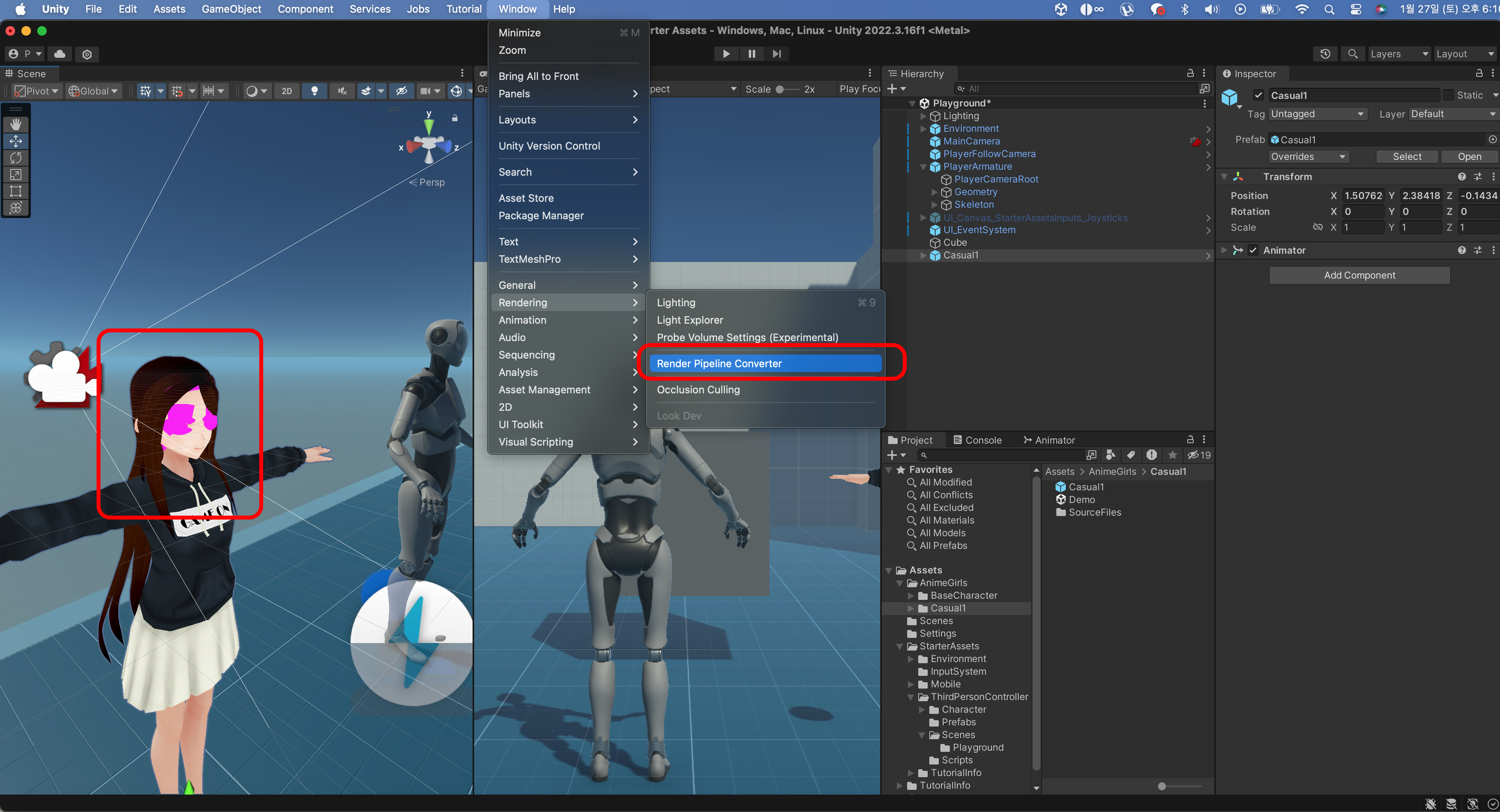Image resolution: width=1500 pixels, height=812 pixels.
Task: Toggle 2D scene view mode
Action: 287,91
